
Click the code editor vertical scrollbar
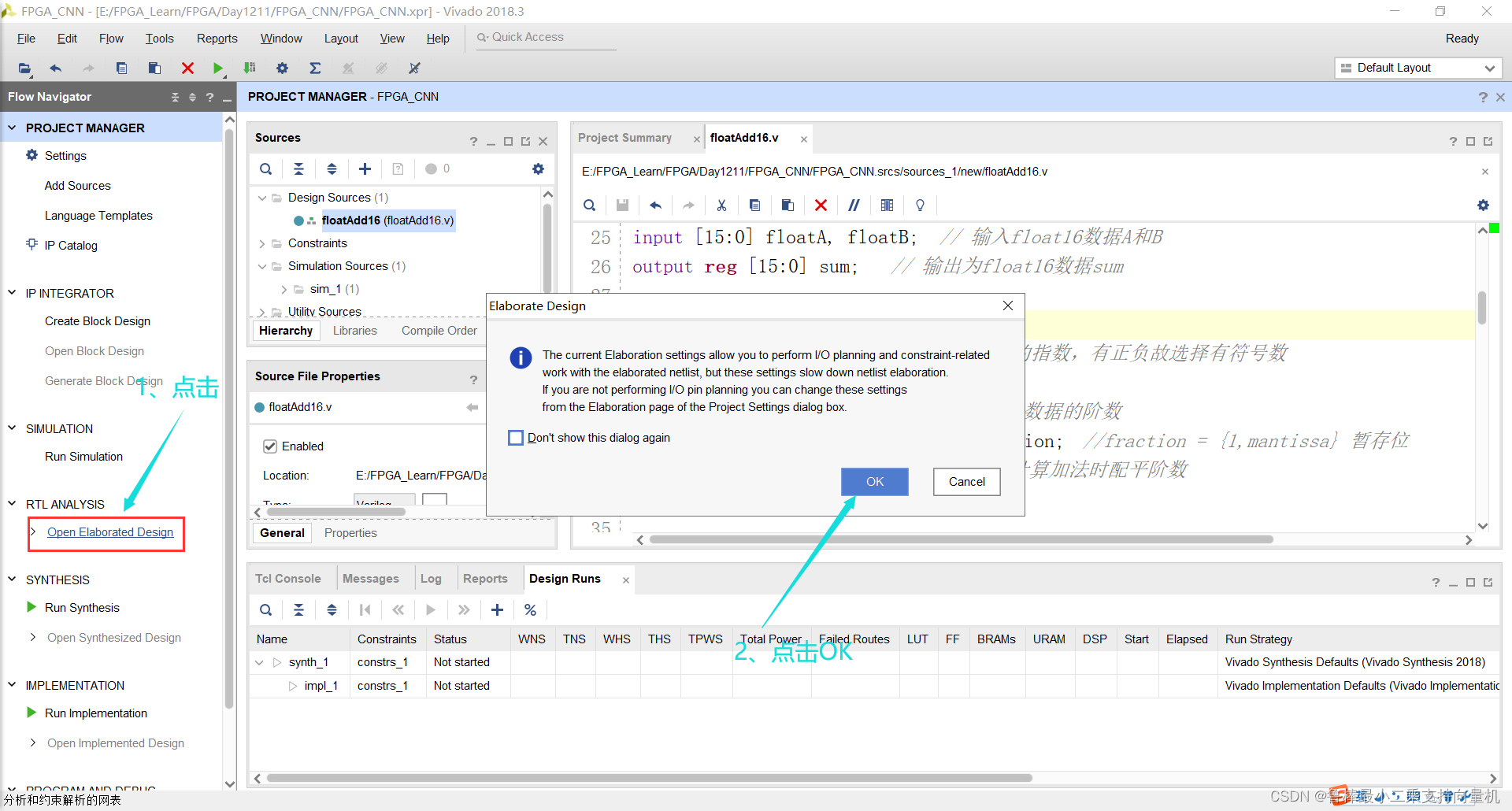[x=1482, y=307]
